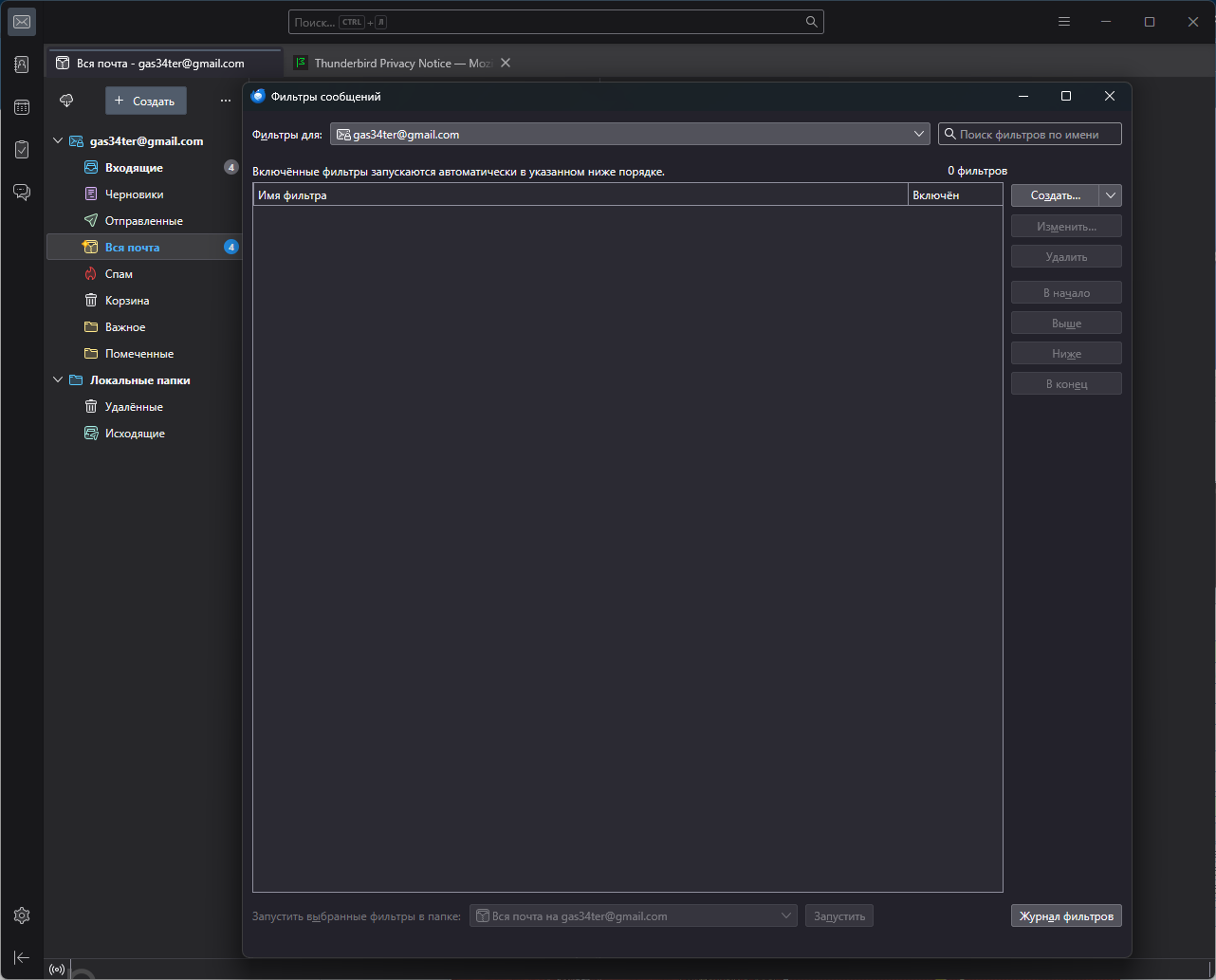The width and height of the screenshot is (1216, 980).
Task: Select the Входящие folder
Action: click(x=134, y=168)
